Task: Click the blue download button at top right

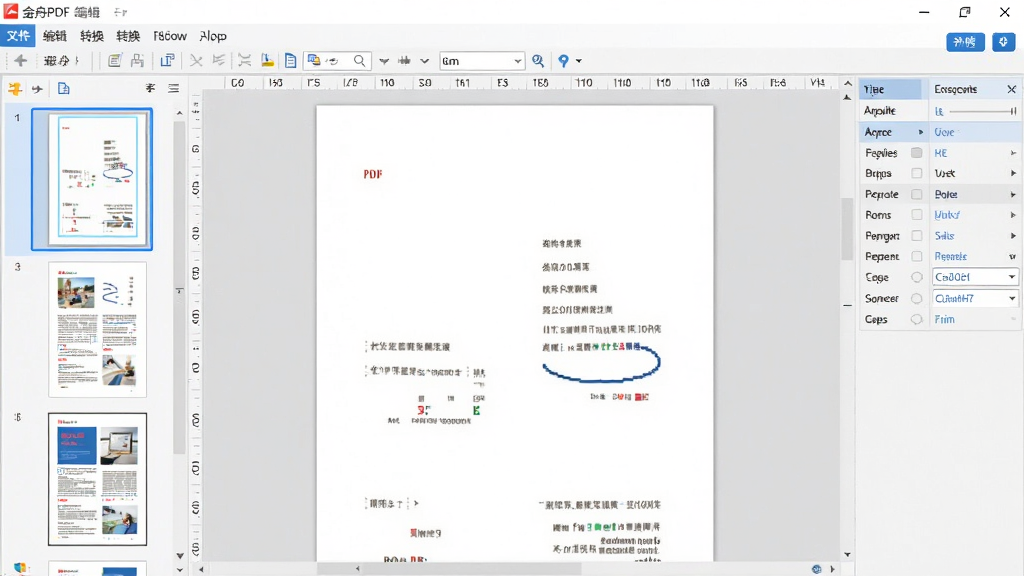Action: 1004,42
